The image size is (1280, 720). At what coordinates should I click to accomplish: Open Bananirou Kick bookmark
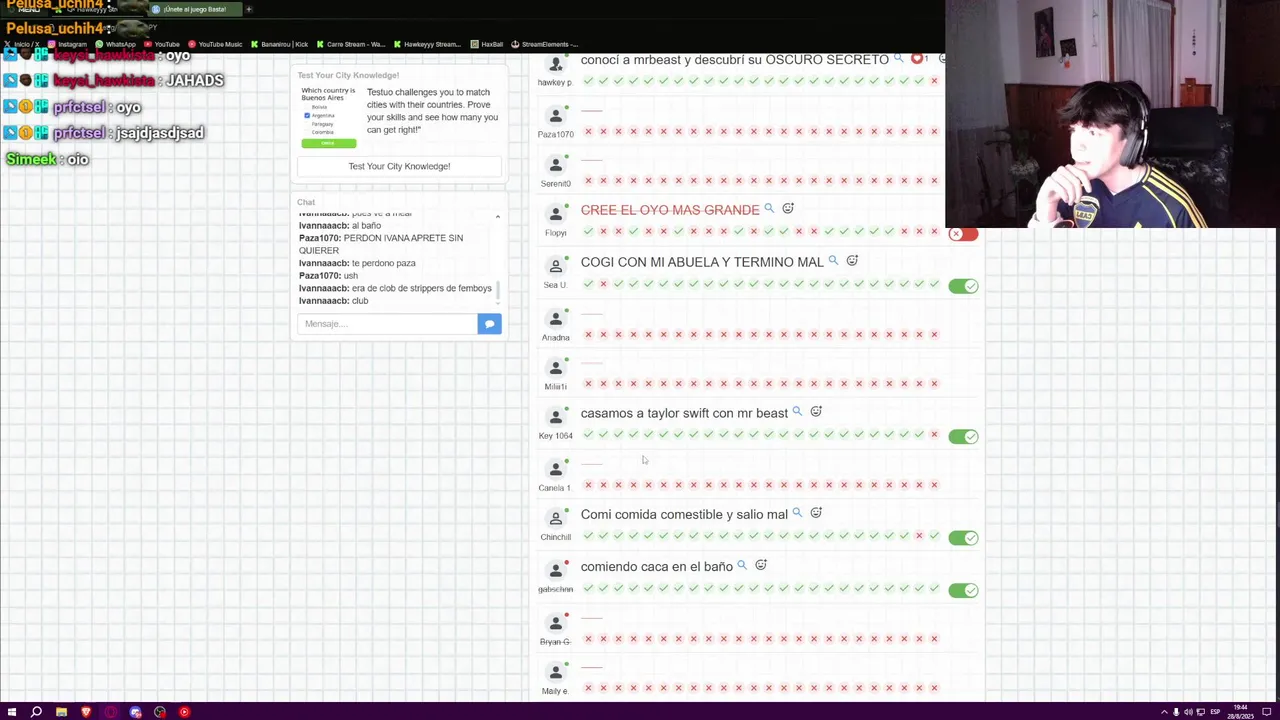pyautogui.click(x=279, y=44)
